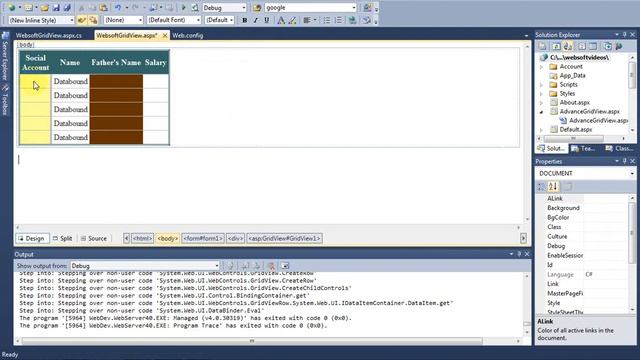Toggle Word Wrap in Output panel
640x360 pixels.
(285, 266)
